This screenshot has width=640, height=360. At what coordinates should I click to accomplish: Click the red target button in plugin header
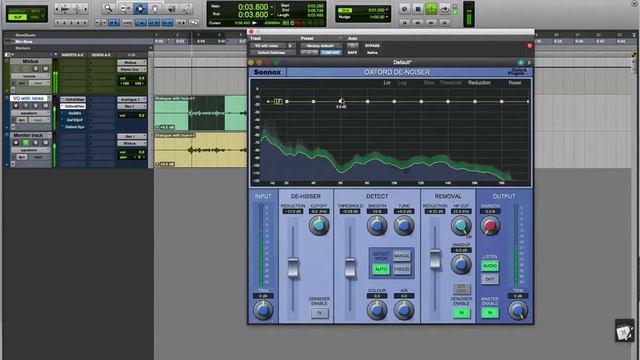click(529, 46)
